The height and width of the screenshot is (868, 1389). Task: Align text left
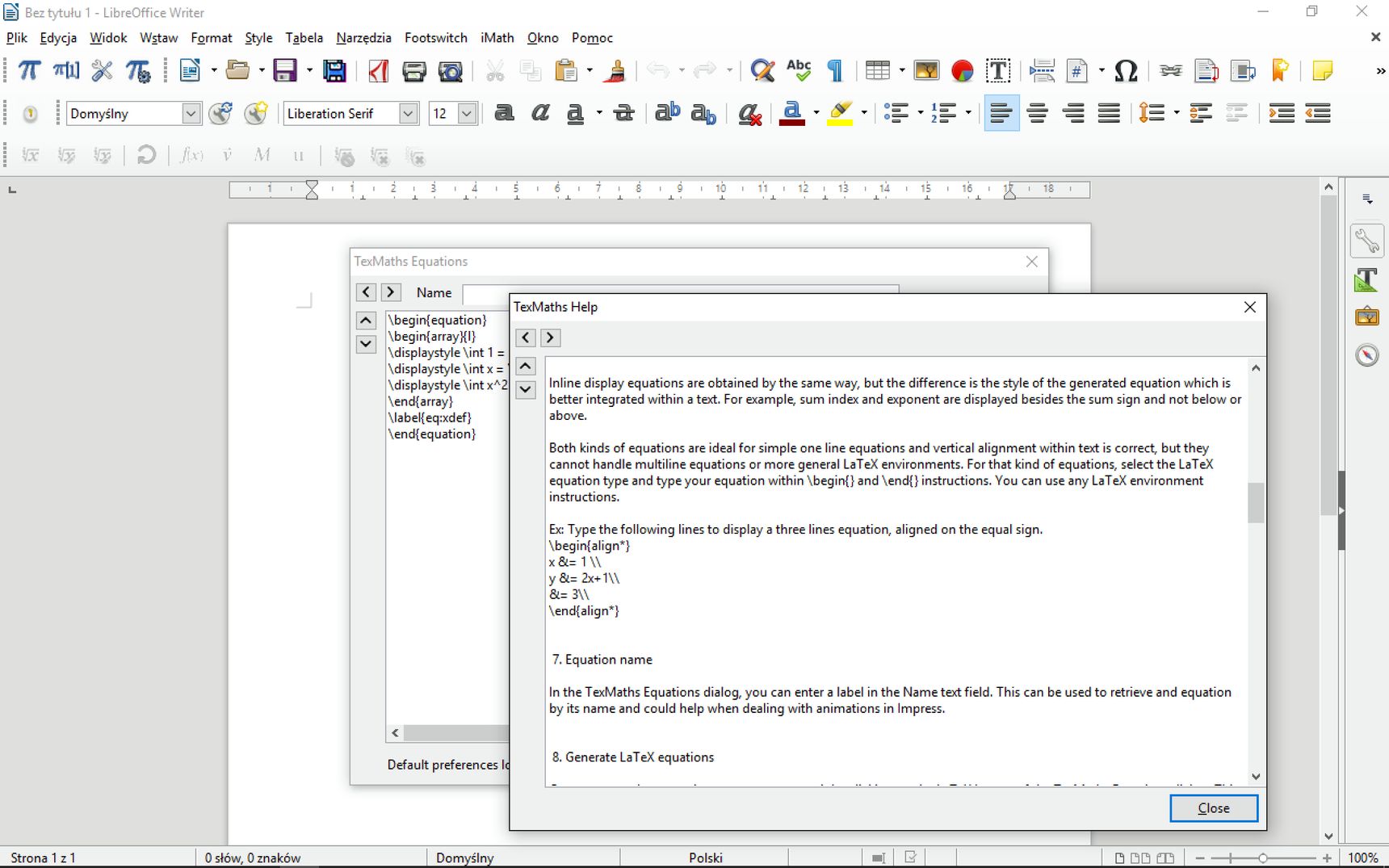click(1001, 113)
